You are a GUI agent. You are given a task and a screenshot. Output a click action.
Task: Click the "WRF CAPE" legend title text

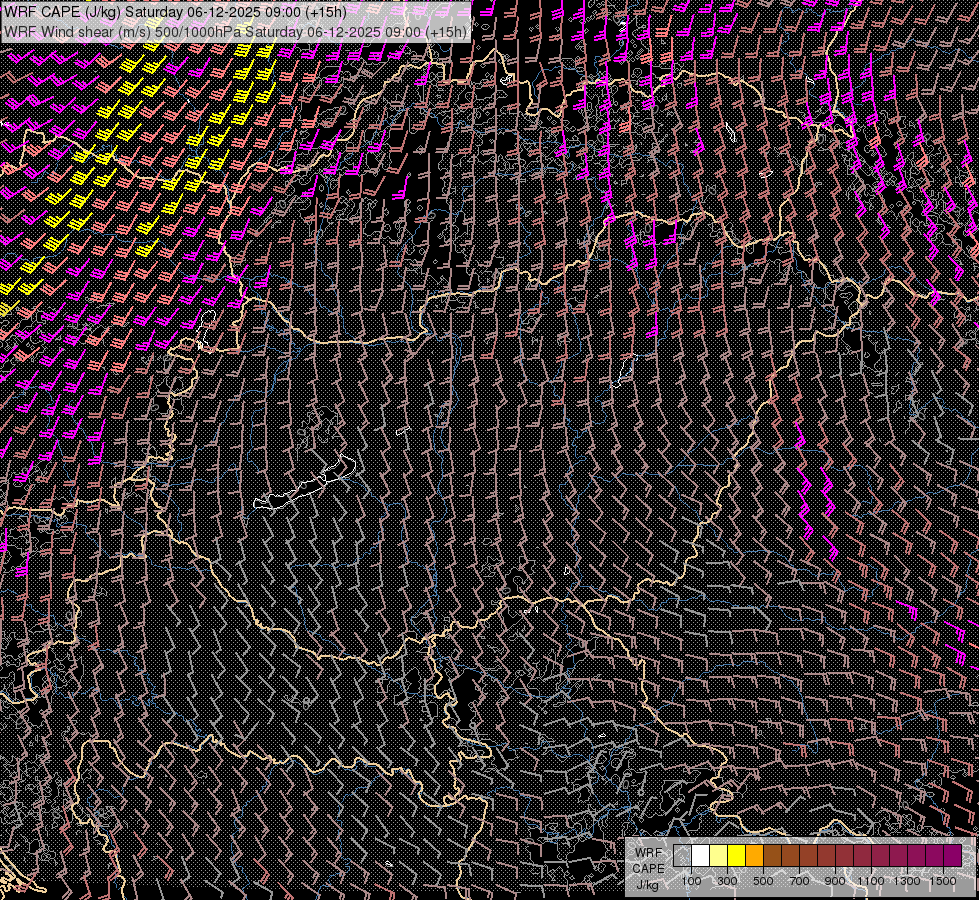click(x=648, y=860)
